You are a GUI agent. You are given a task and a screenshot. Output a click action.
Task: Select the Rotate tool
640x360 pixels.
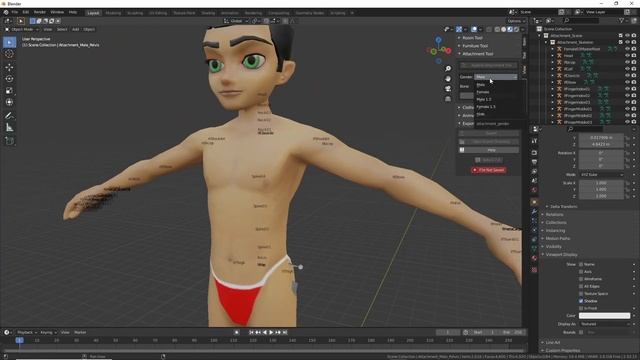pyautogui.click(x=9, y=79)
